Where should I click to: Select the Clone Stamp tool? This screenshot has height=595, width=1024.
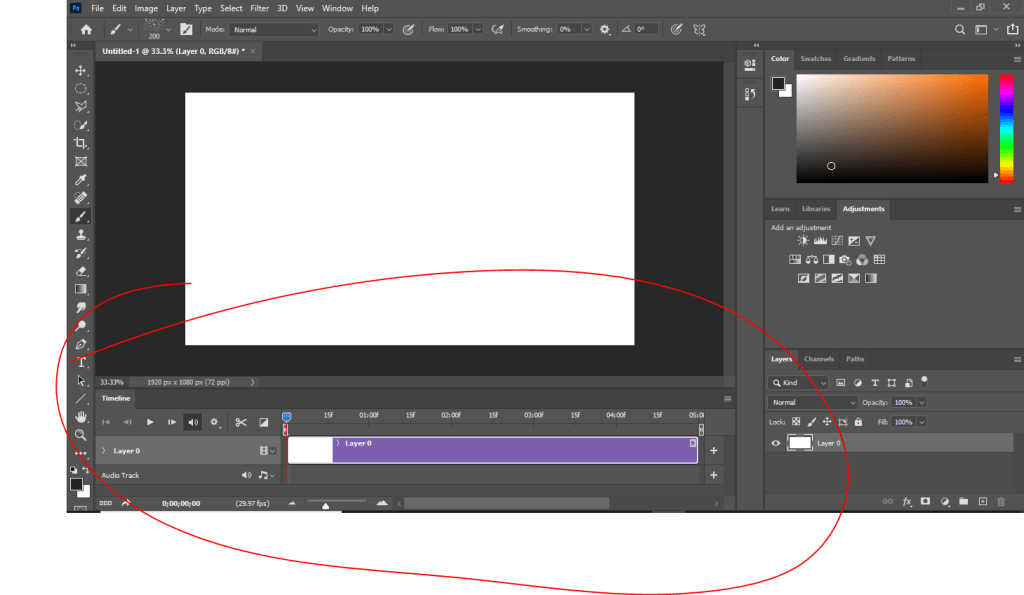[81, 235]
